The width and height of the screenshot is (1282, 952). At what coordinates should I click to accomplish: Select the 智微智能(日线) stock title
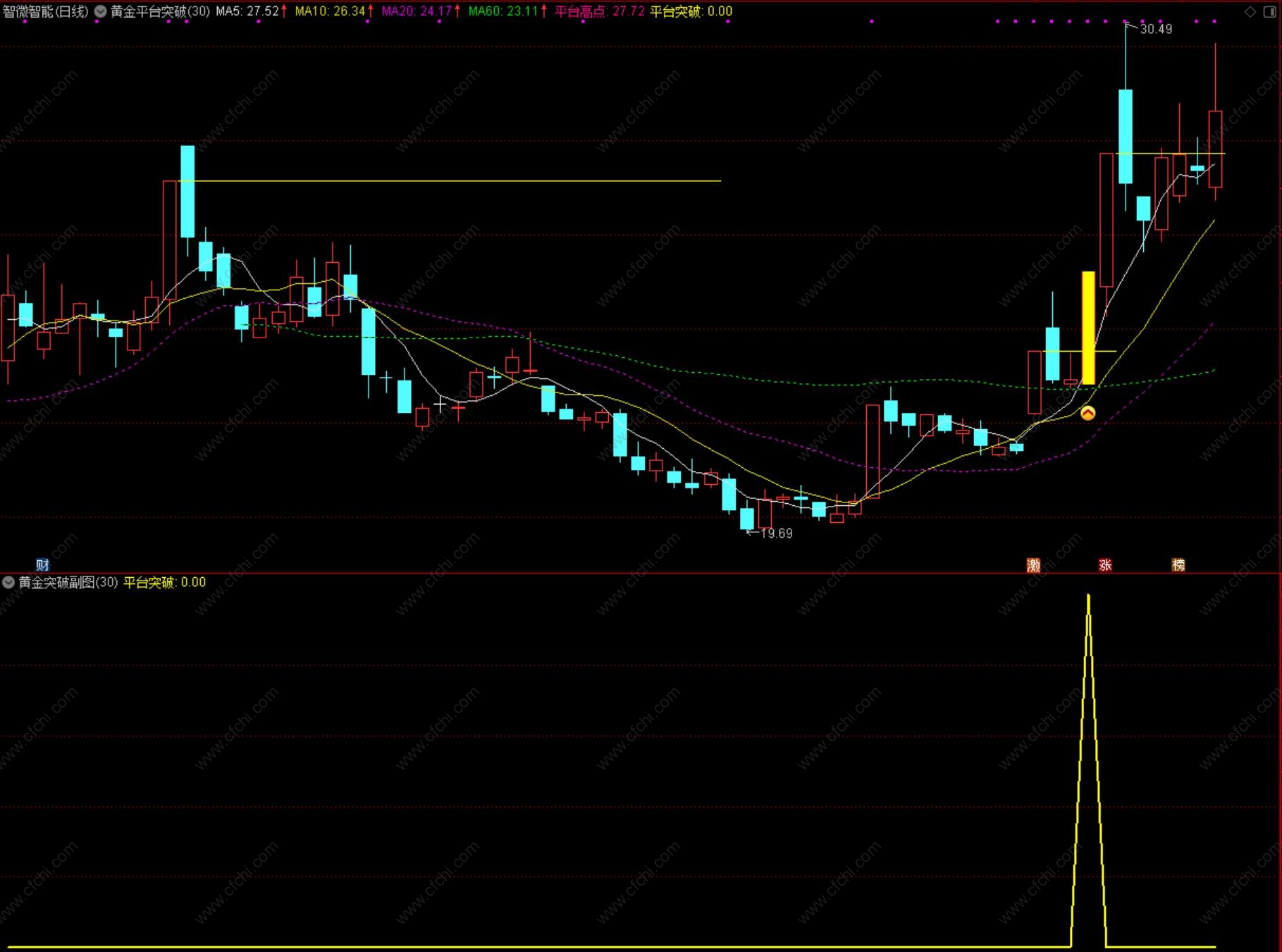46,11
